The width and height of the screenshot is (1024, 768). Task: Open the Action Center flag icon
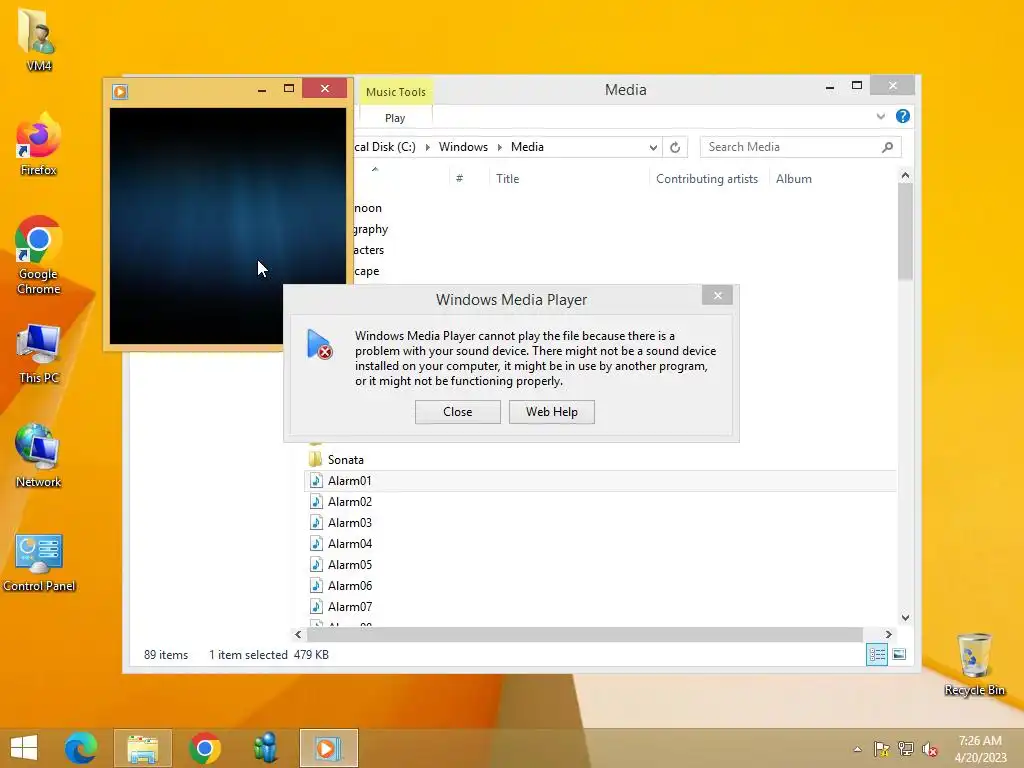pos(881,749)
